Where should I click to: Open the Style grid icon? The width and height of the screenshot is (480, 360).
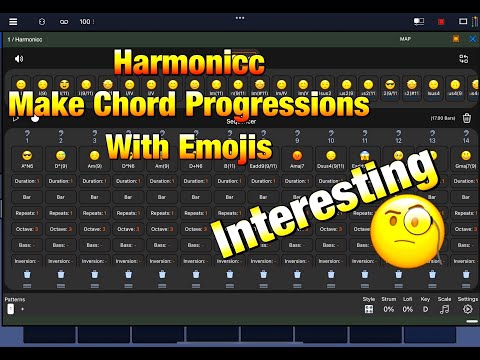(x=369, y=309)
